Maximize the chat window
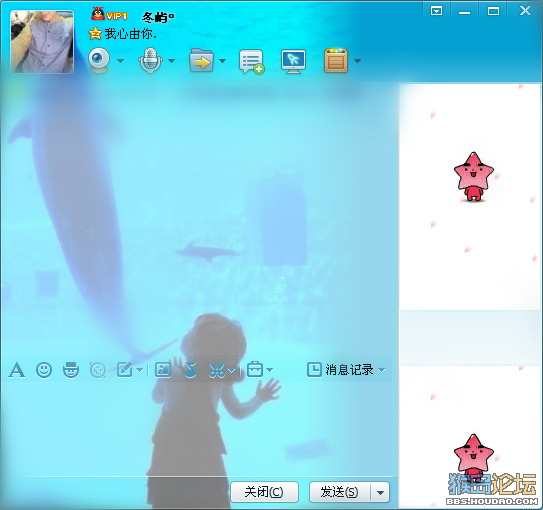This screenshot has width=543, height=510. [493, 11]
